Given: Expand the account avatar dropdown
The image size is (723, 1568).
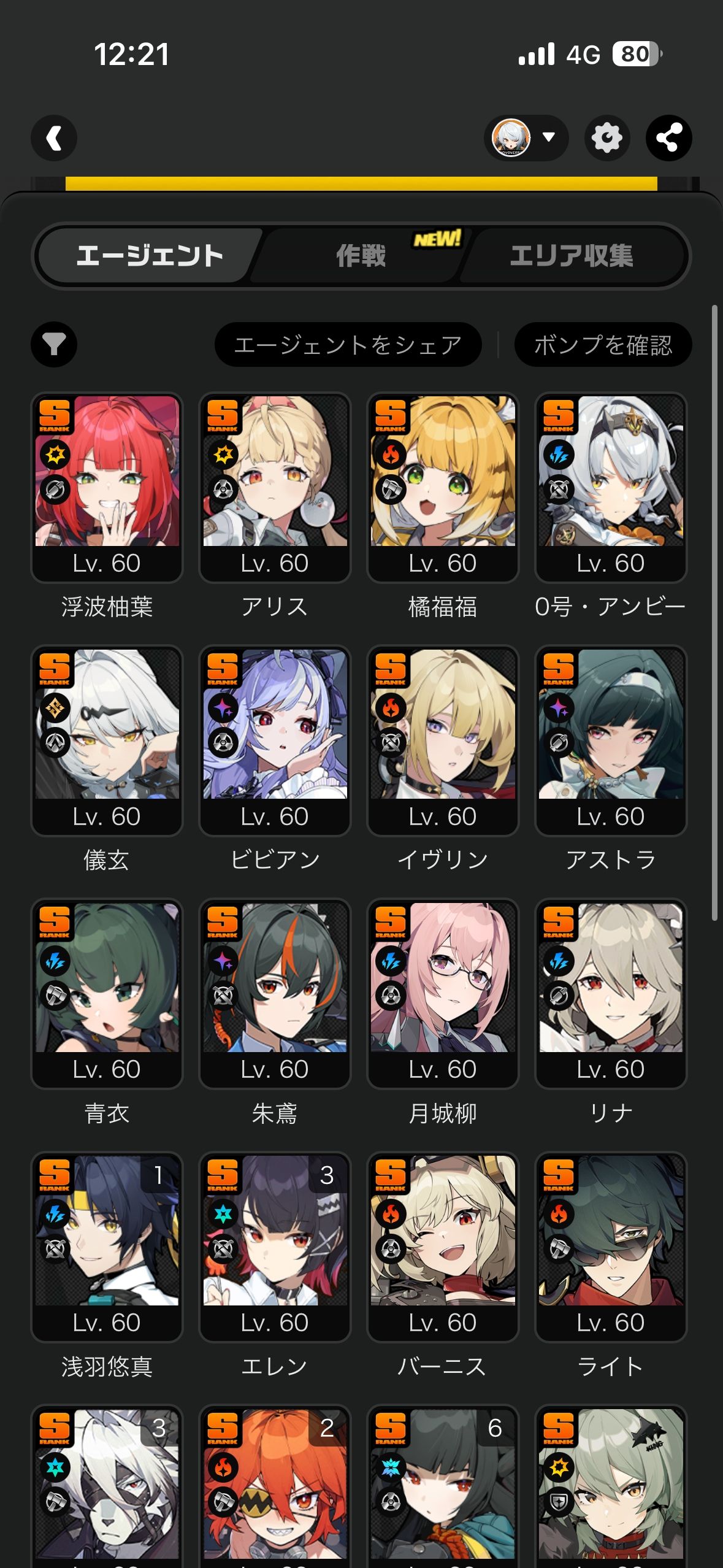Looking at the screenshot, I should [526, 138].
